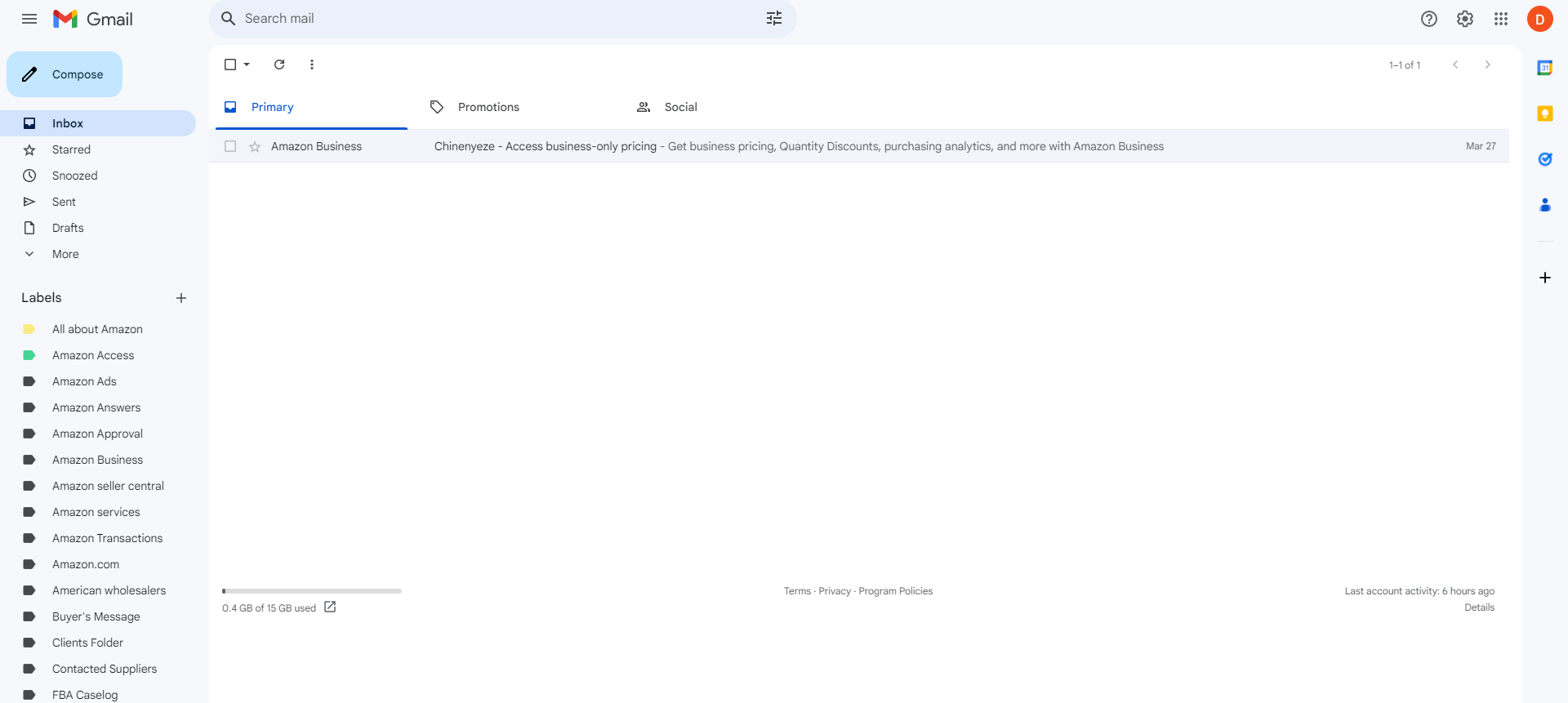Screen dimensions: 1568x703
Task: Open the Sent folder
Action: coord(98,202)
